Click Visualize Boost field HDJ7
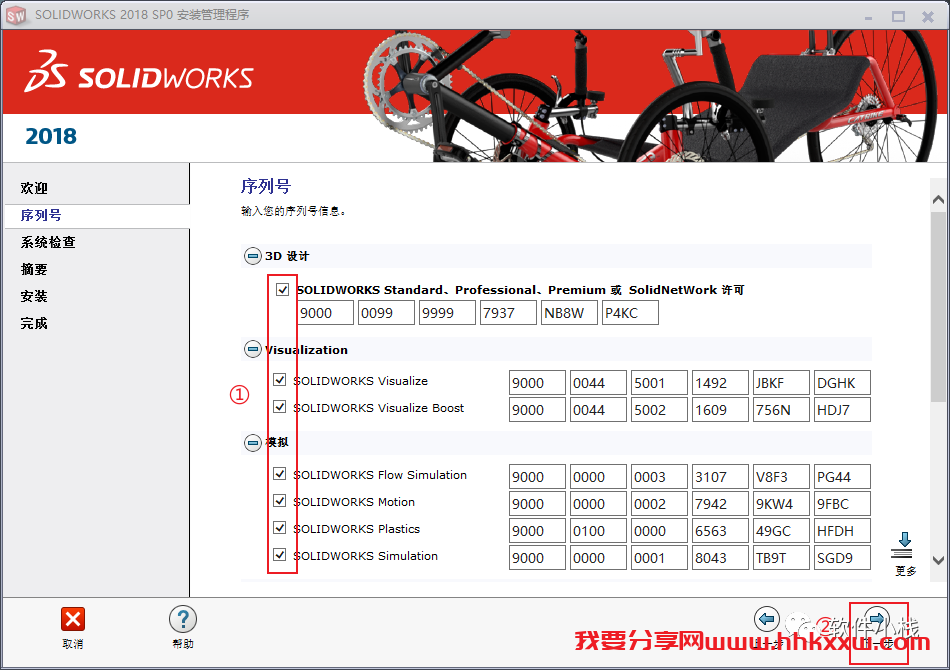The width and height of the screenshot is (950, 670). [842, 410]
